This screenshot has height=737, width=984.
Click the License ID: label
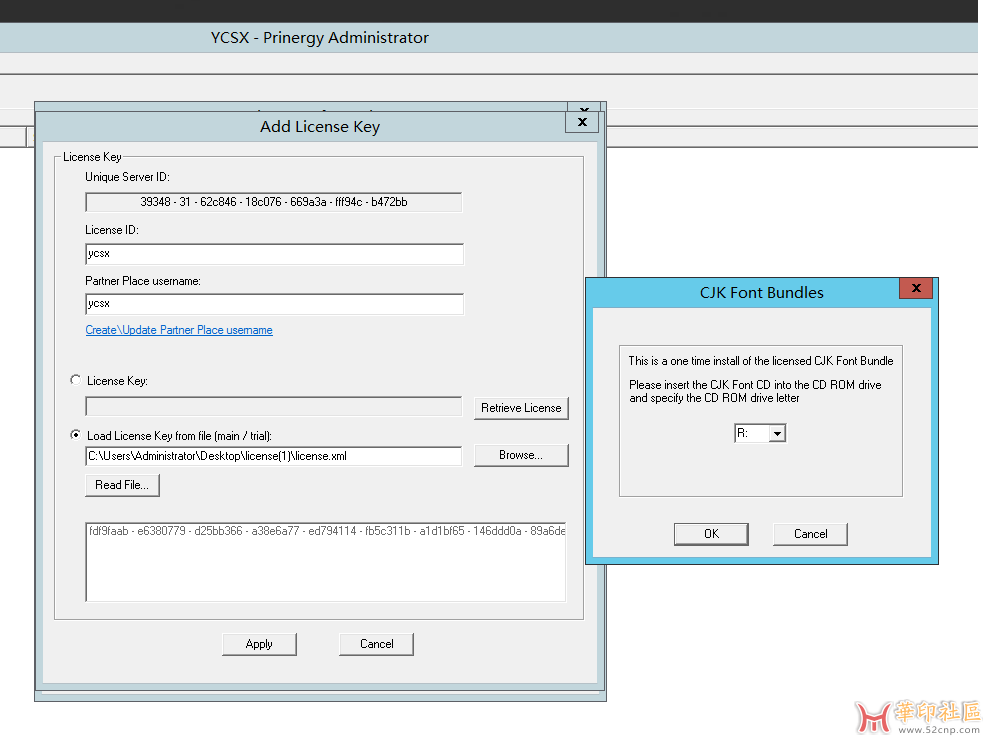point(112,230)
